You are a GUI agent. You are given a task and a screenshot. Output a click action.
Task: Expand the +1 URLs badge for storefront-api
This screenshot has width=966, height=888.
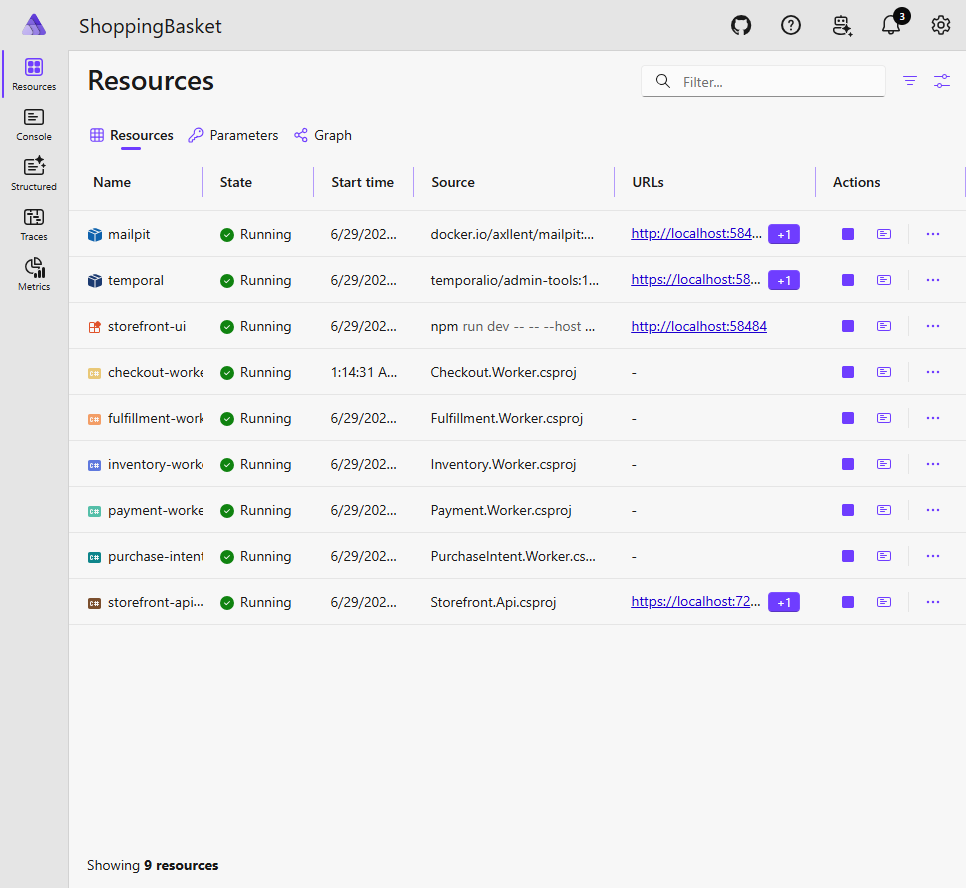point(784,602)
